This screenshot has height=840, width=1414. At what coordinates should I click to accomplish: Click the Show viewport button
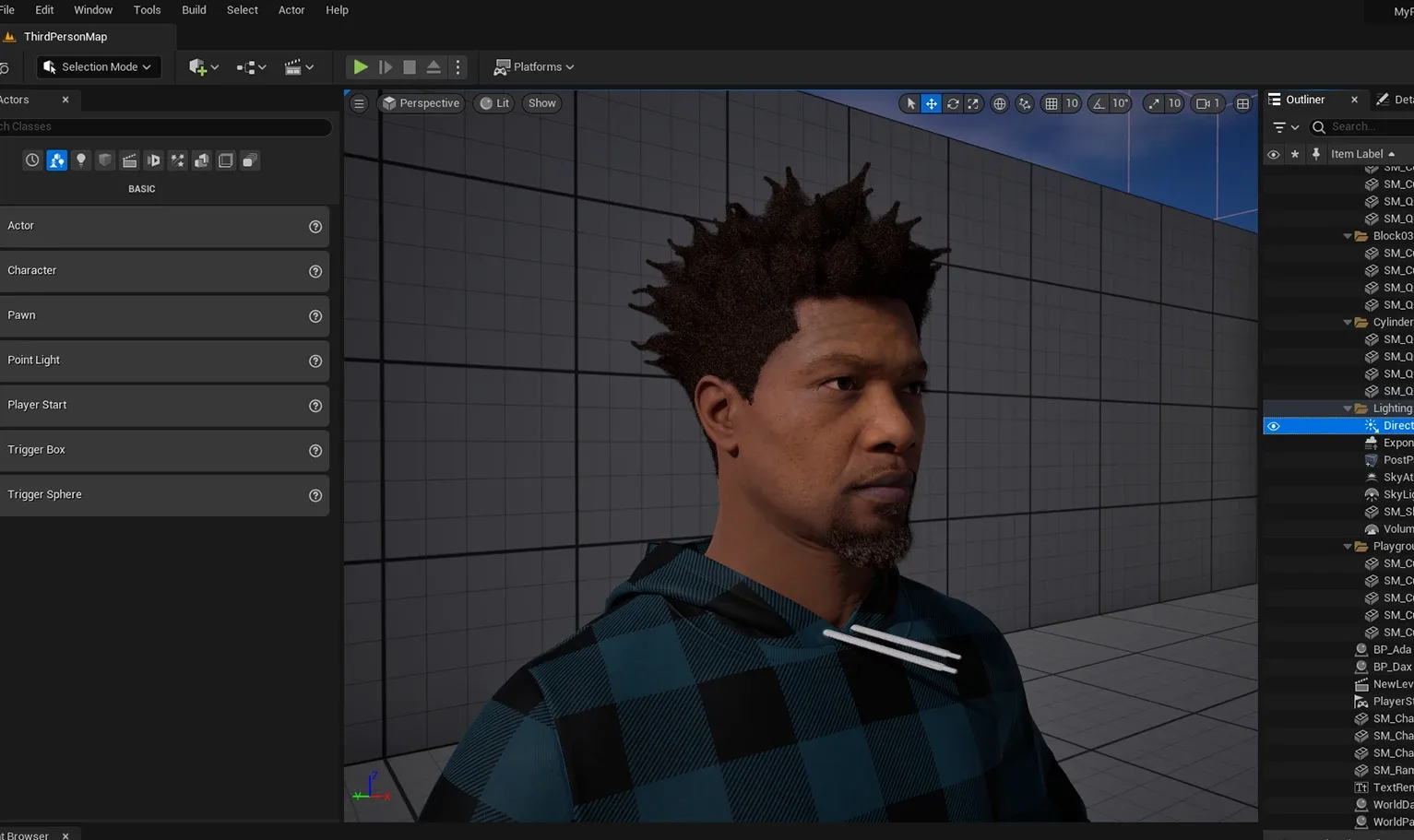[541, 103]
